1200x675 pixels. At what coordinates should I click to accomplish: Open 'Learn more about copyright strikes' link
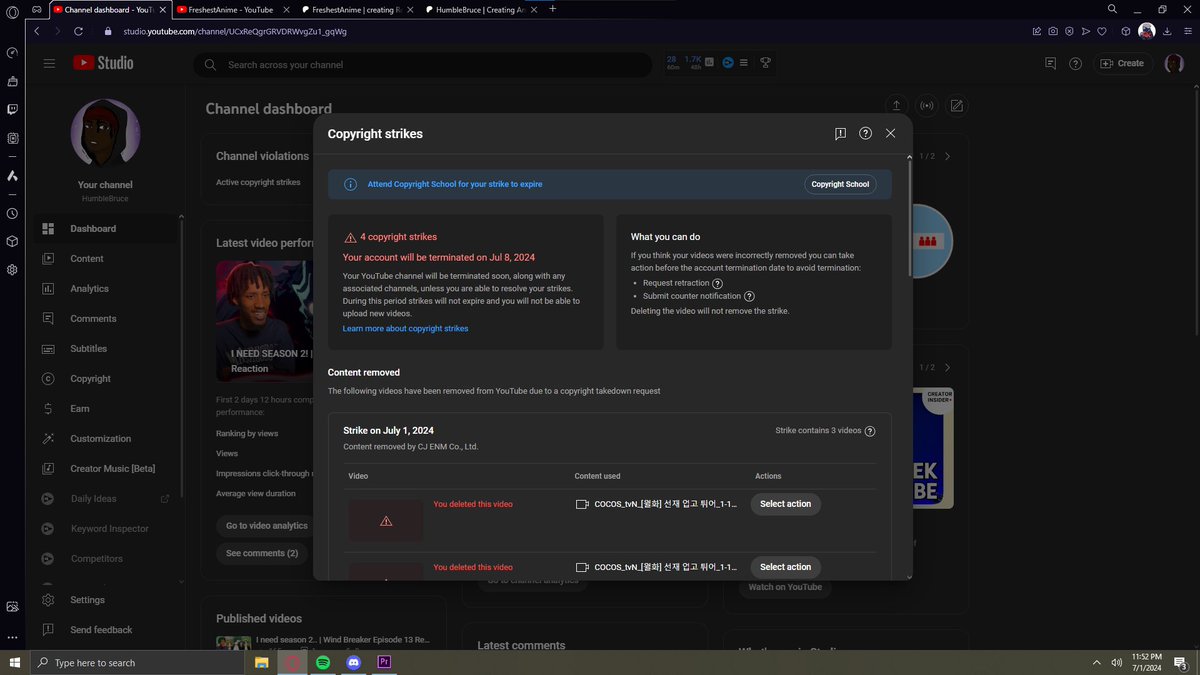[405, 328]
